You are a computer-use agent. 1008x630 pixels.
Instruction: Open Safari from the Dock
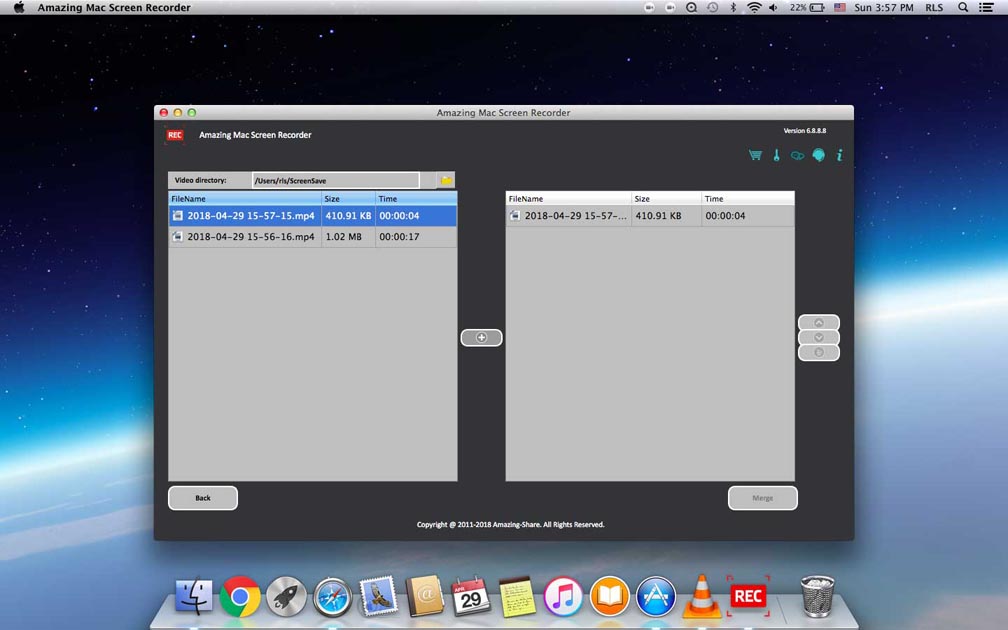[x=332, y=597]
